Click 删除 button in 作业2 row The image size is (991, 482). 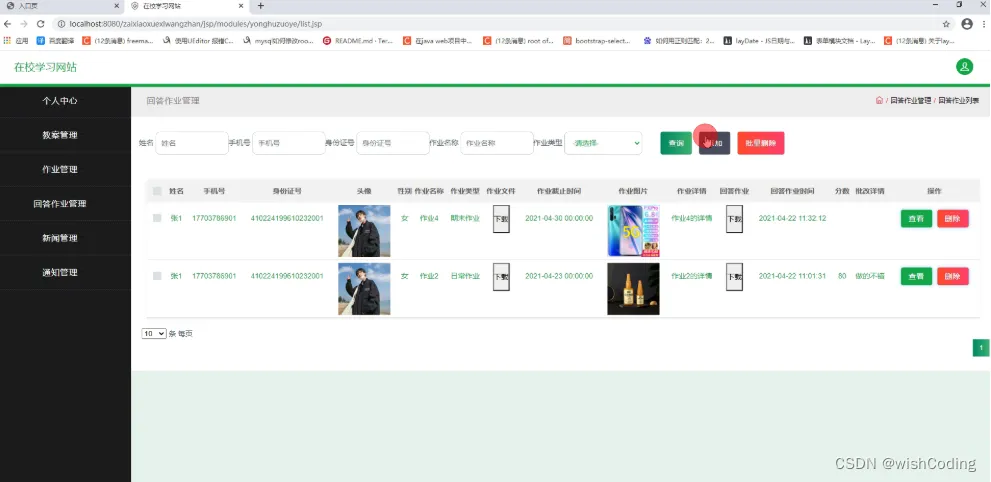(x=952, y=276)
